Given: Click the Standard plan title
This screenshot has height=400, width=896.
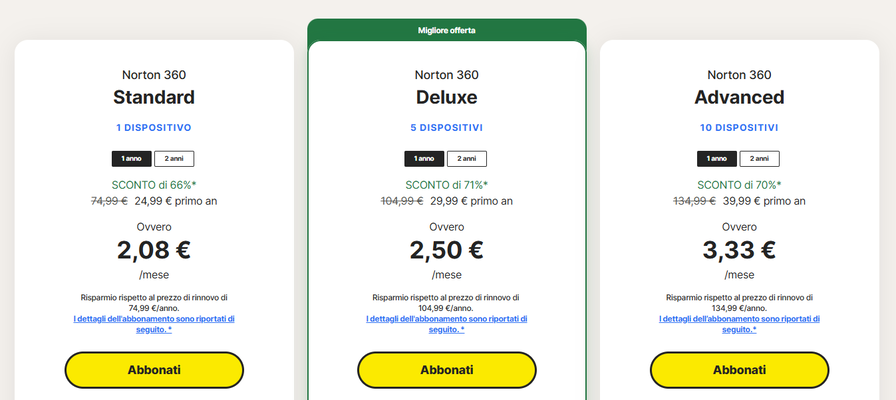Looking at the screenshot, I should (x=154, y=97).
